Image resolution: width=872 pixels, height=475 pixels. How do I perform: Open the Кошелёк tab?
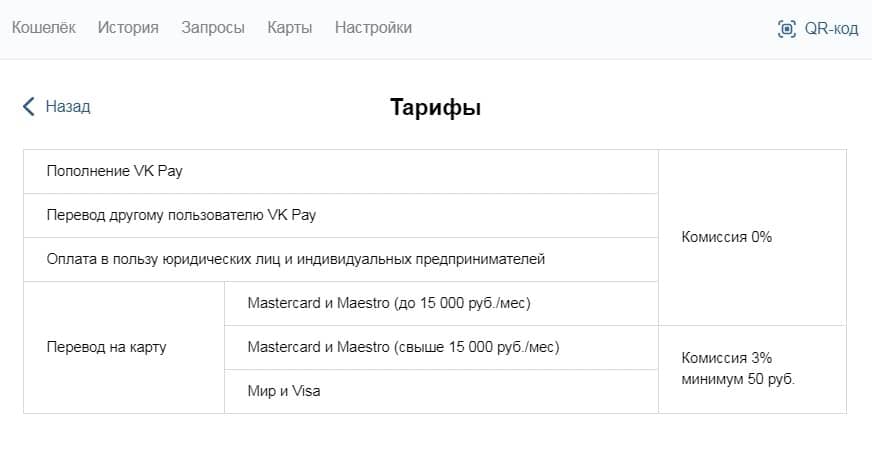click(x=43, y=27)
